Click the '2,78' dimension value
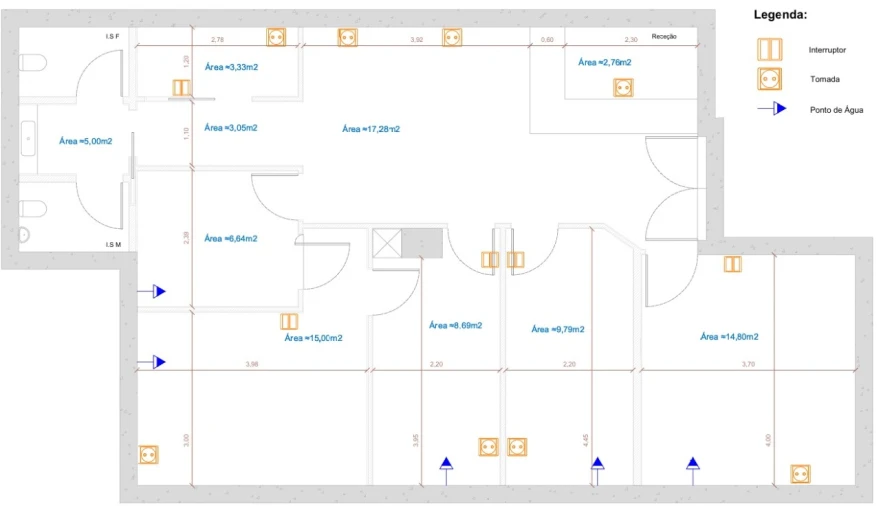 [x=217, y=39]
